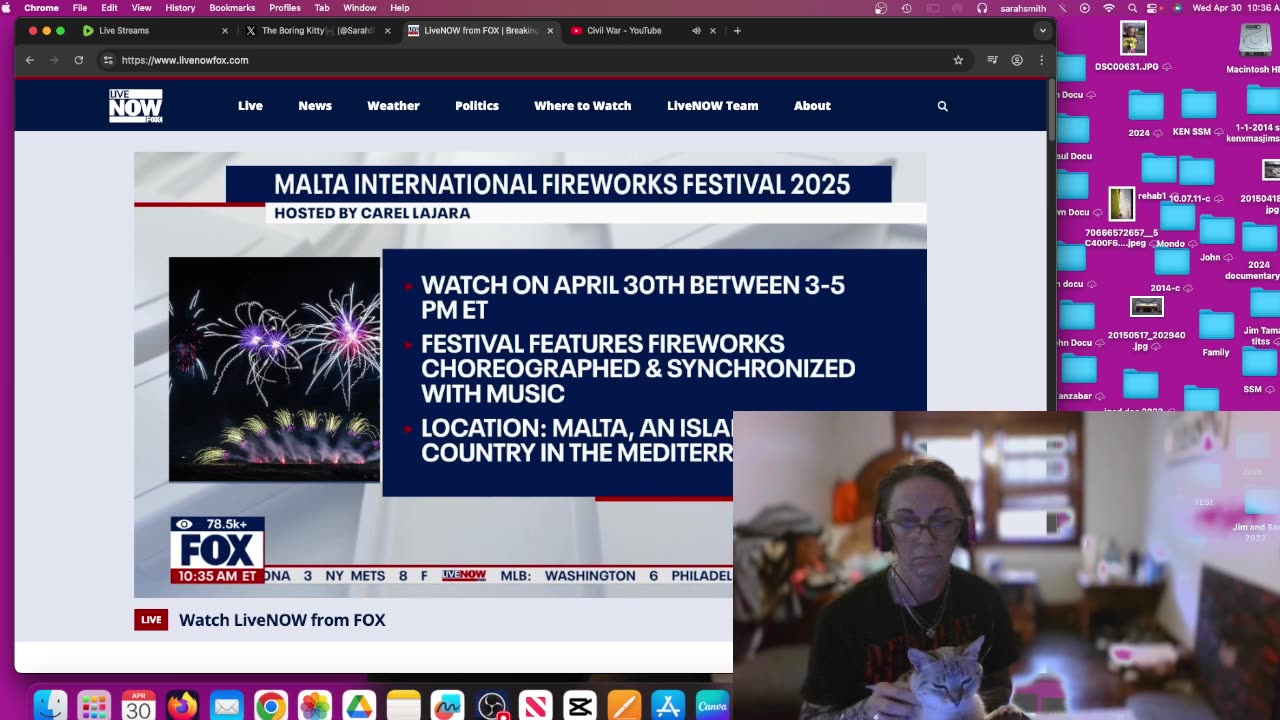Mute the Civil War YouTube tab audio
Viewport: 1280px width, 720px height.
[696, 30]
